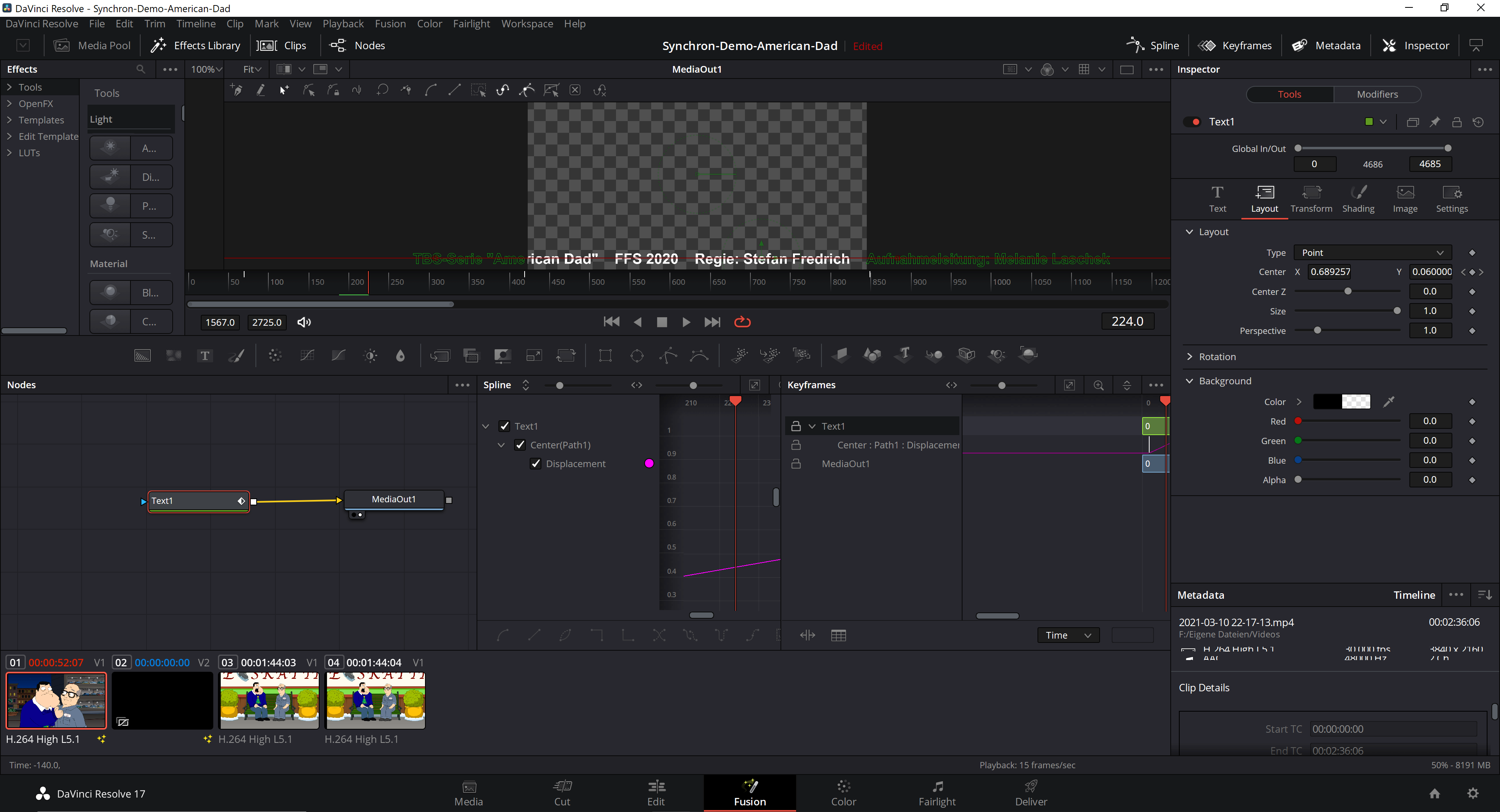This screenshot has width=1500, height=812.
Task: Toggle the Size keyframe diamond
Action: point(1472,311)
